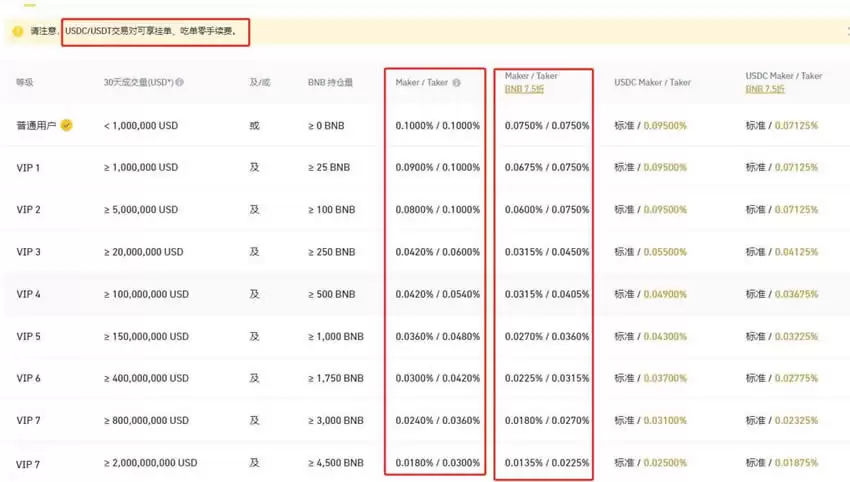Image resolution: width=850 pixels, height=482 pixels.
Task: Click the ≥ 1,750 BNB holding cell
Action: [335, 379]
